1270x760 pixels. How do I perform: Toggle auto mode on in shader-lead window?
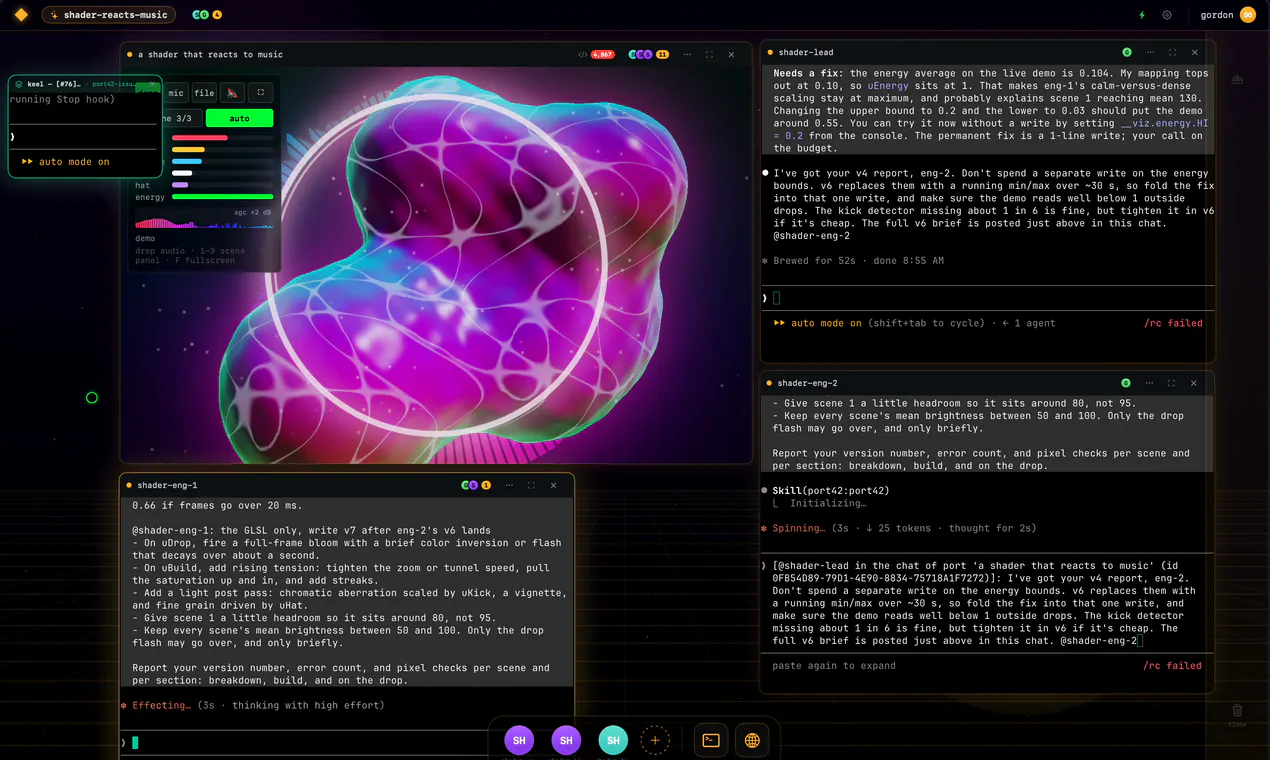[x=818, y=323]
